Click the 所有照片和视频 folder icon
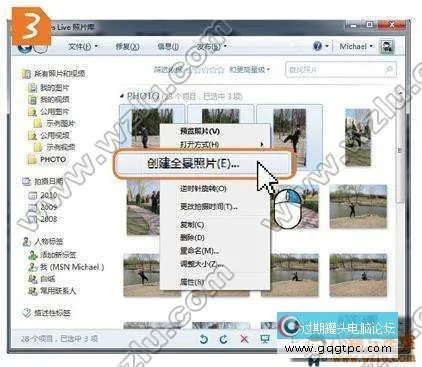The image size is (422, 367). pyautogui.click(x=26, y=74)
